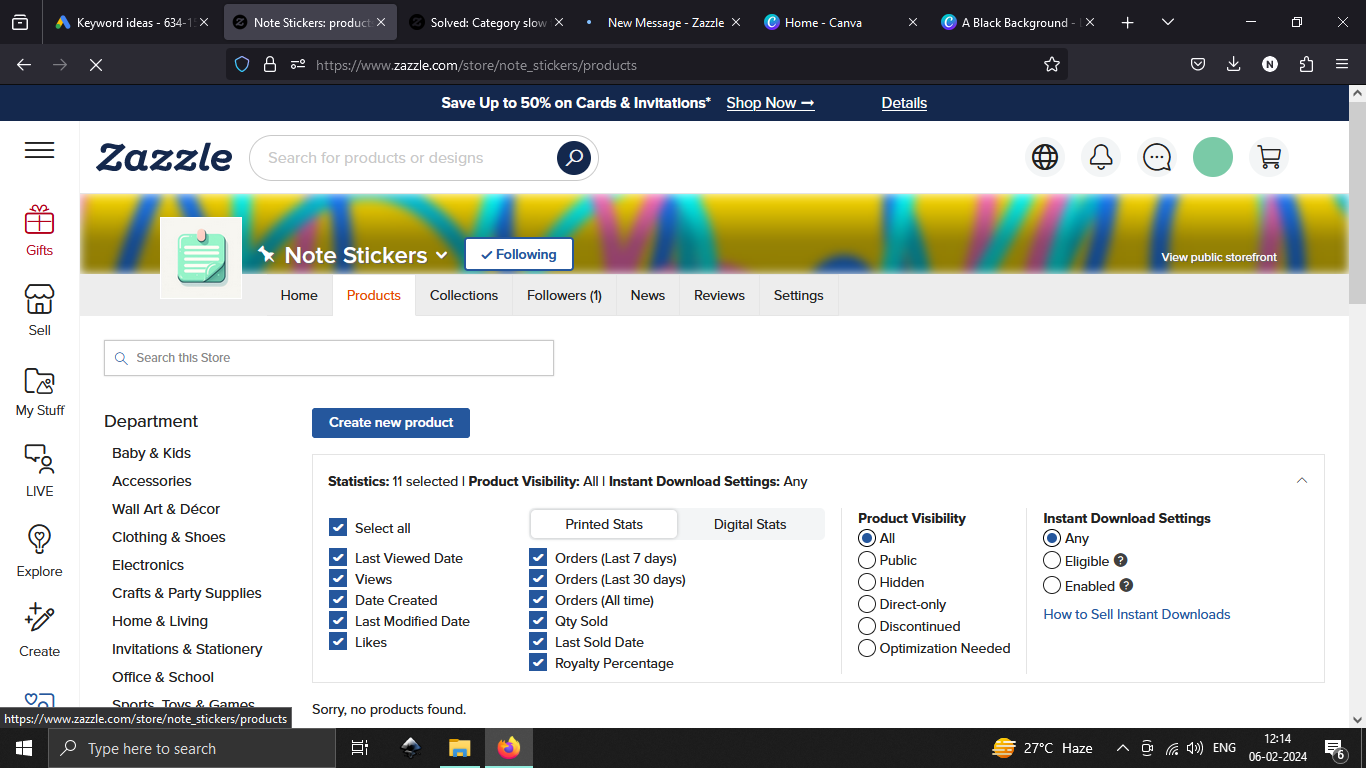Toggle the Select all checkbox
The height and width of the screenshot is (768, 1366).
pyautogui.click(x=338, y=527)
